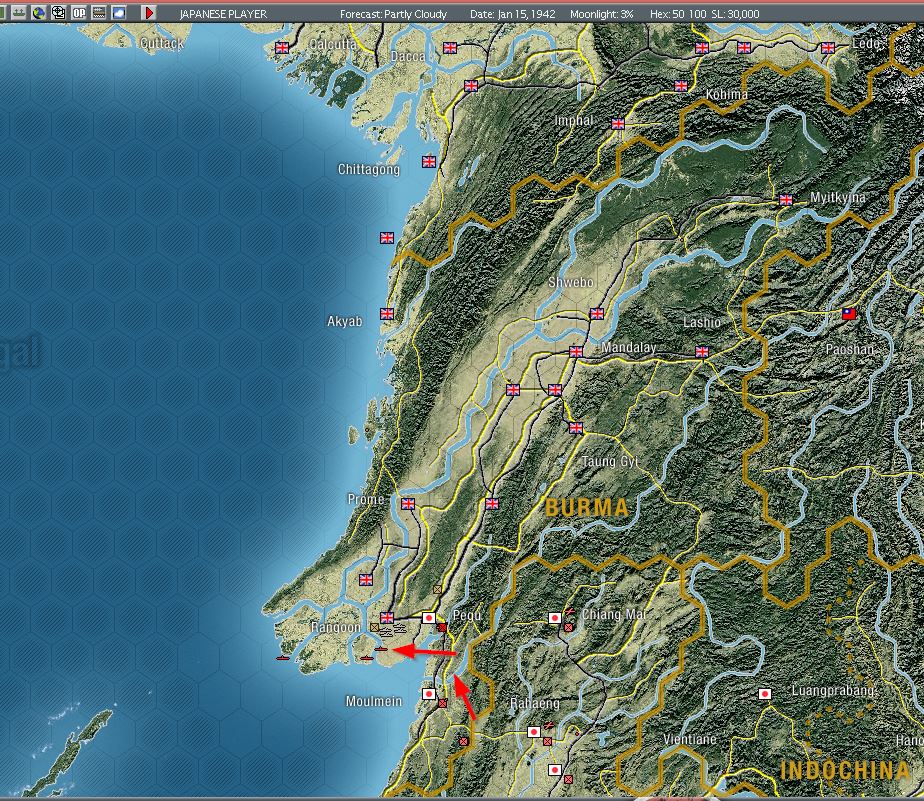Select the Japanese flag at Rahaeng

pyautogui.click(x=533, y=732)
